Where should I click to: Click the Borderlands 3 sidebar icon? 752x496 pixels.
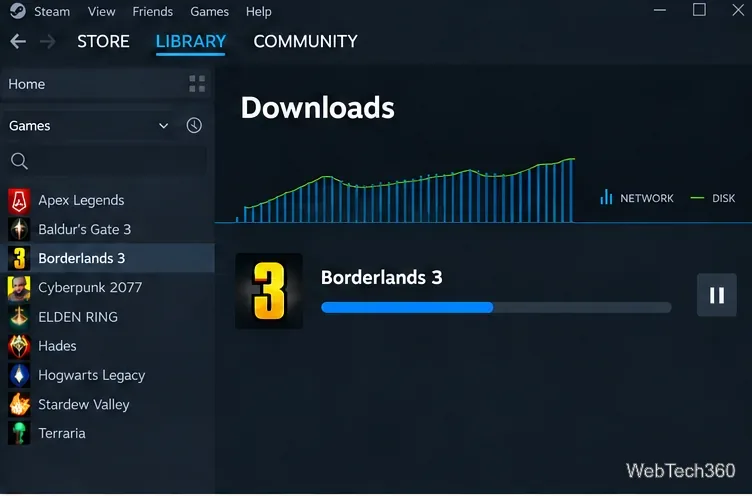click(x=19, y=259)
